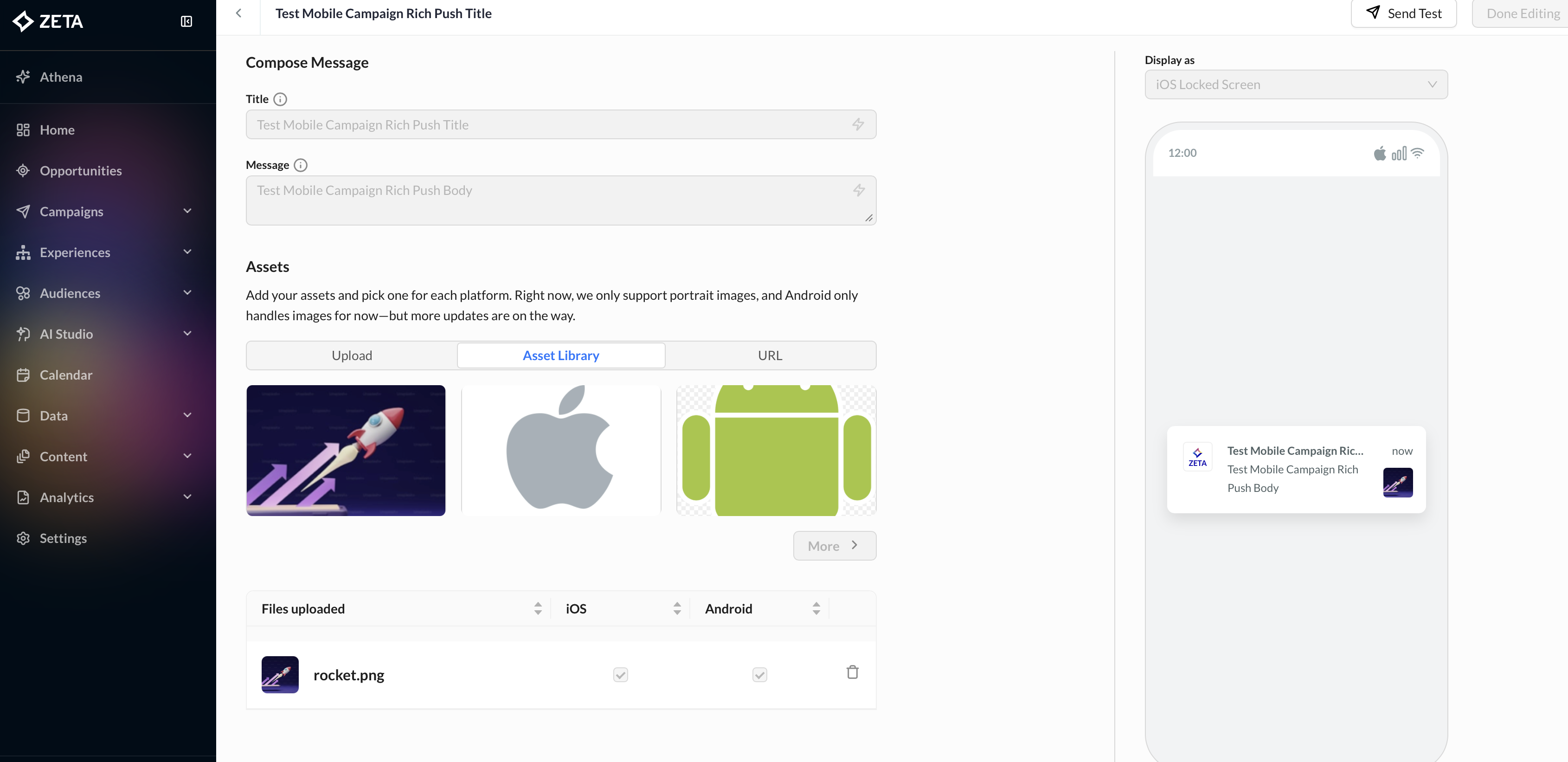The image size is (1568, 762).
Task: Open Athena from the sidebar
Action: 61,77
